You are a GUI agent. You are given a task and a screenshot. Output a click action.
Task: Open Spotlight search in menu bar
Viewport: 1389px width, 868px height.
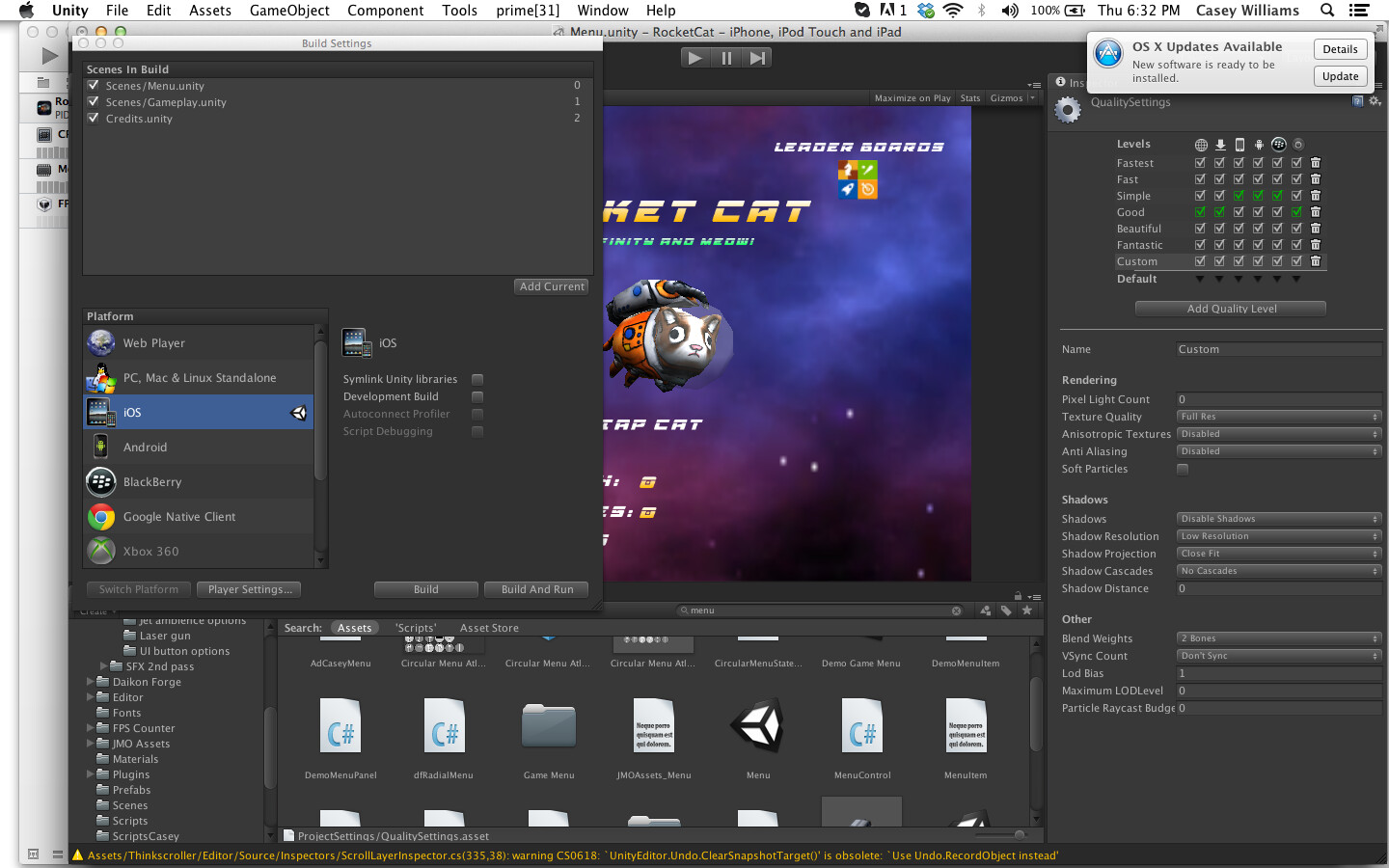[x=1327, y=11]
